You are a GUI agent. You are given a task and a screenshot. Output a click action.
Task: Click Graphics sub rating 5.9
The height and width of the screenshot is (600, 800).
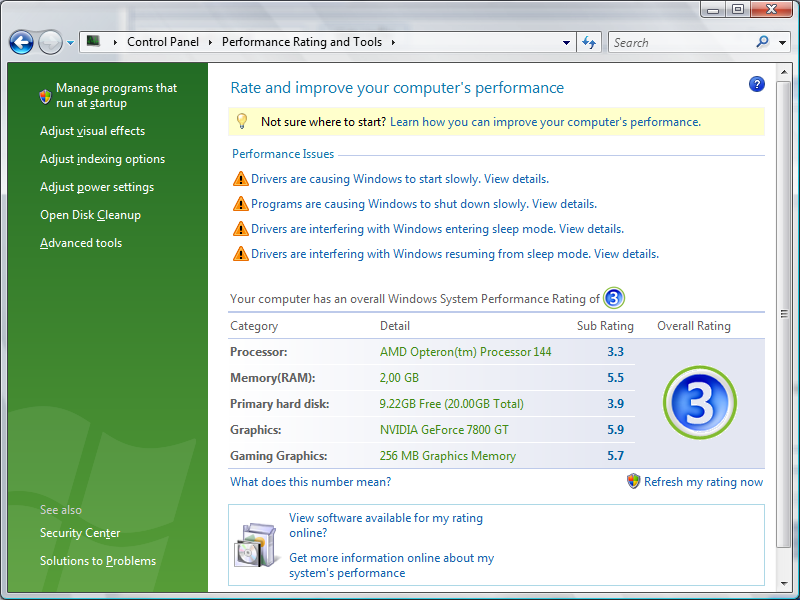click(x=615, y=430)
